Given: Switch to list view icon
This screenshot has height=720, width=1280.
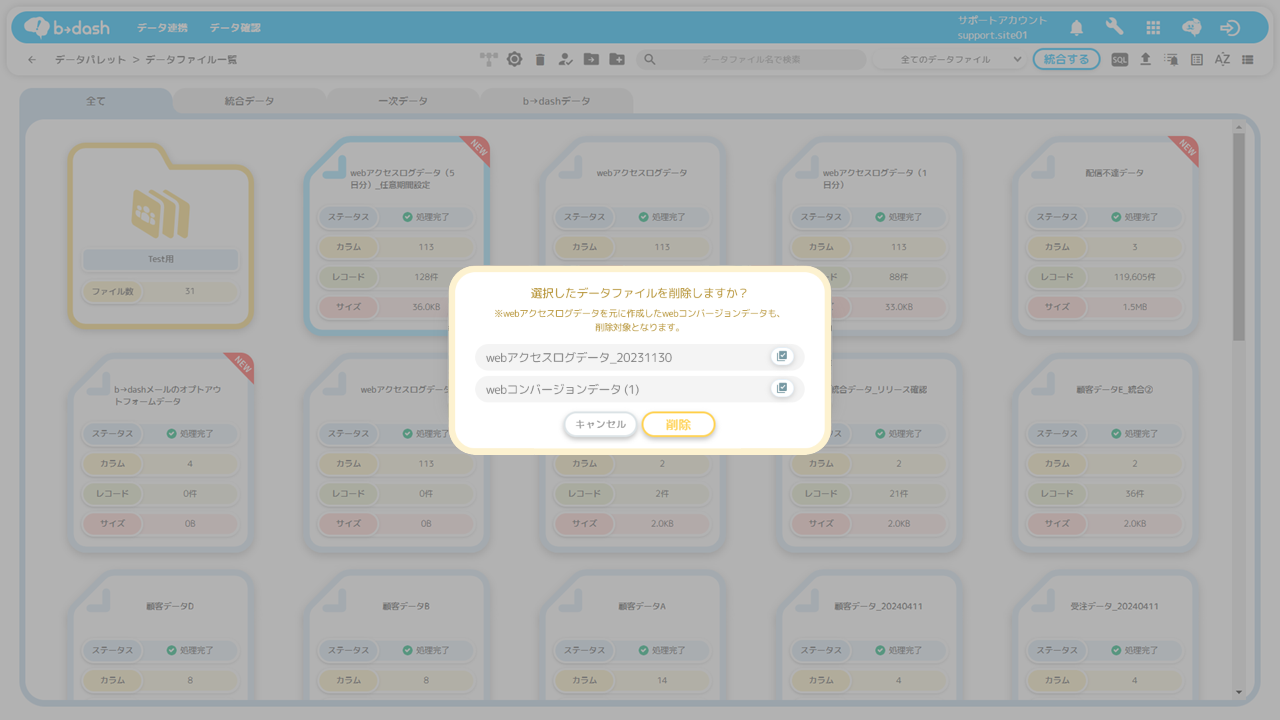Looking at the screenshot, I should tap(1248, 60).
